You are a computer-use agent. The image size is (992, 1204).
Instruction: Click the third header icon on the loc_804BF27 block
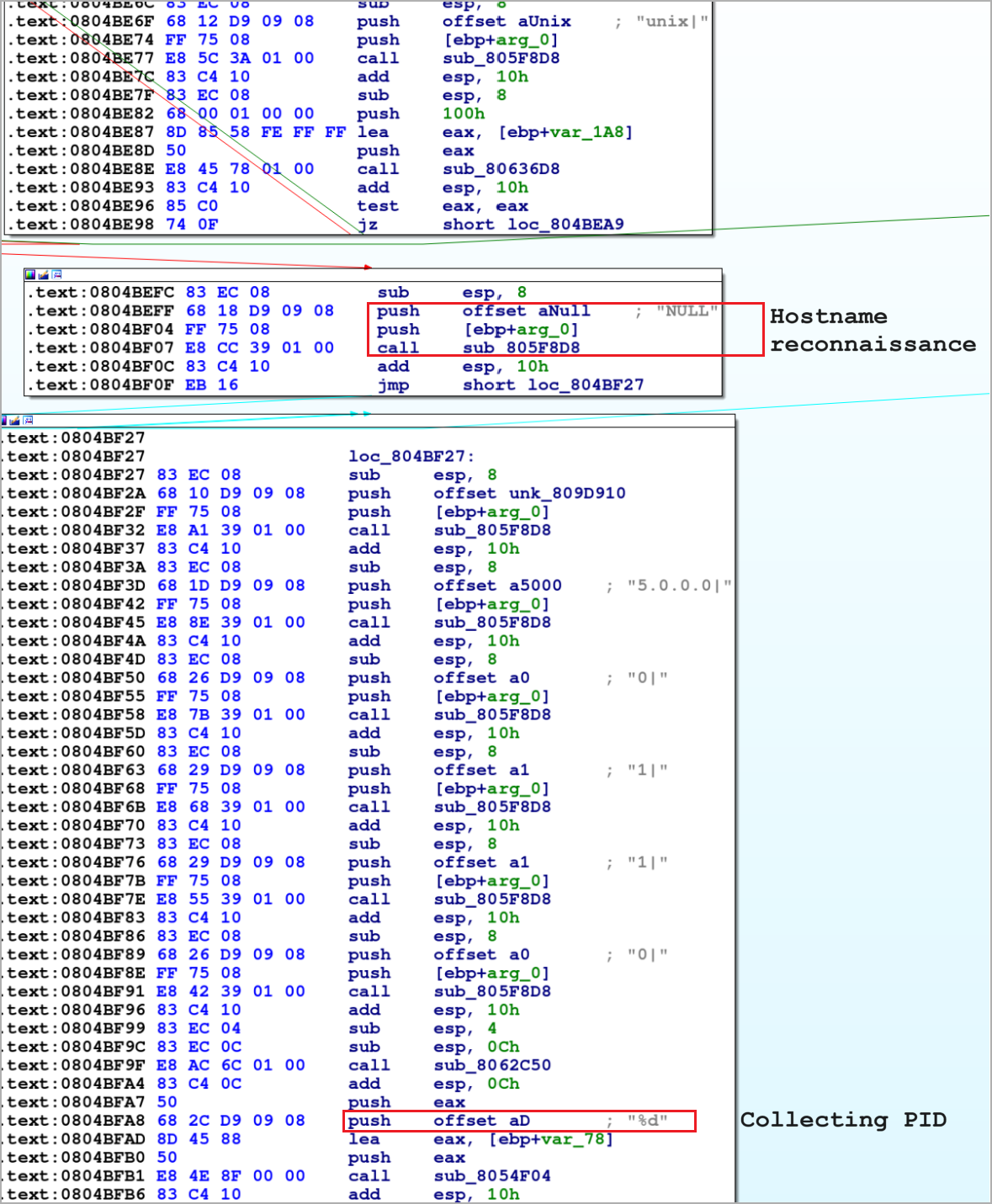[x=28, y=420]
